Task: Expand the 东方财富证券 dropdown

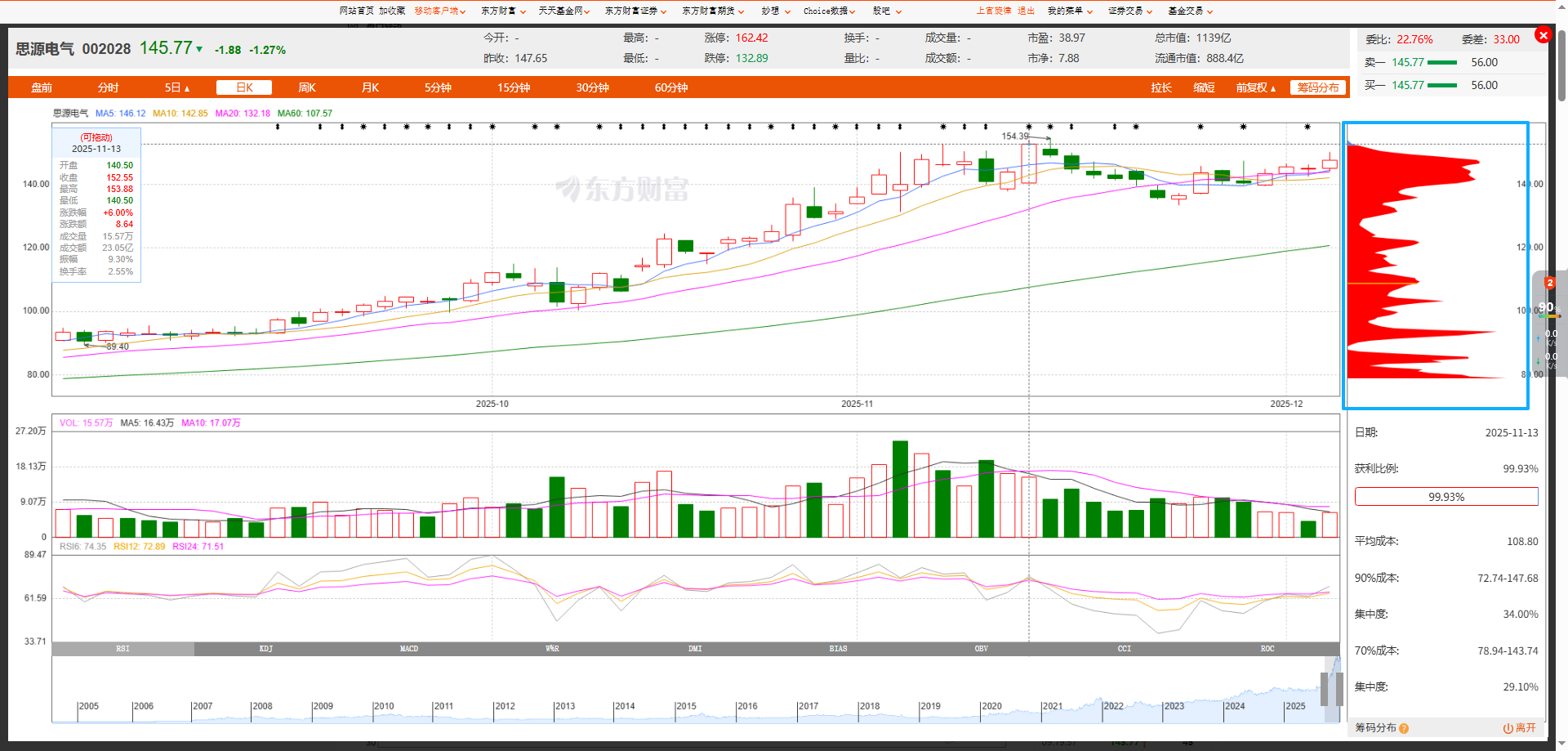Action: [x=635, y=11]
